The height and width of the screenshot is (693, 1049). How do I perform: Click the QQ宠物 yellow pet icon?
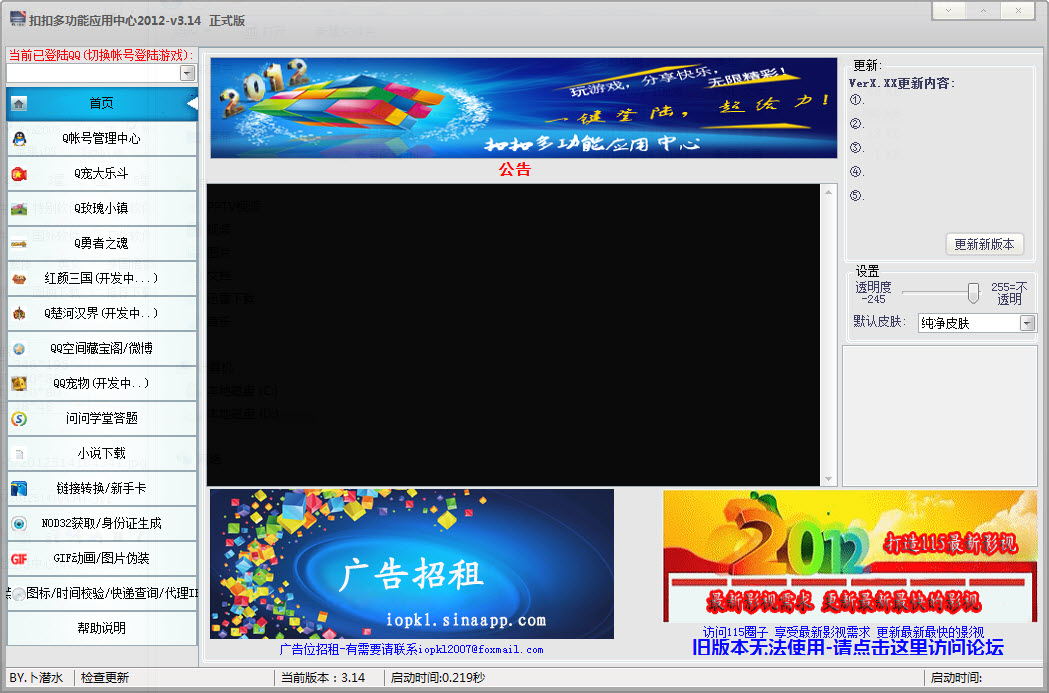point(19,383)
